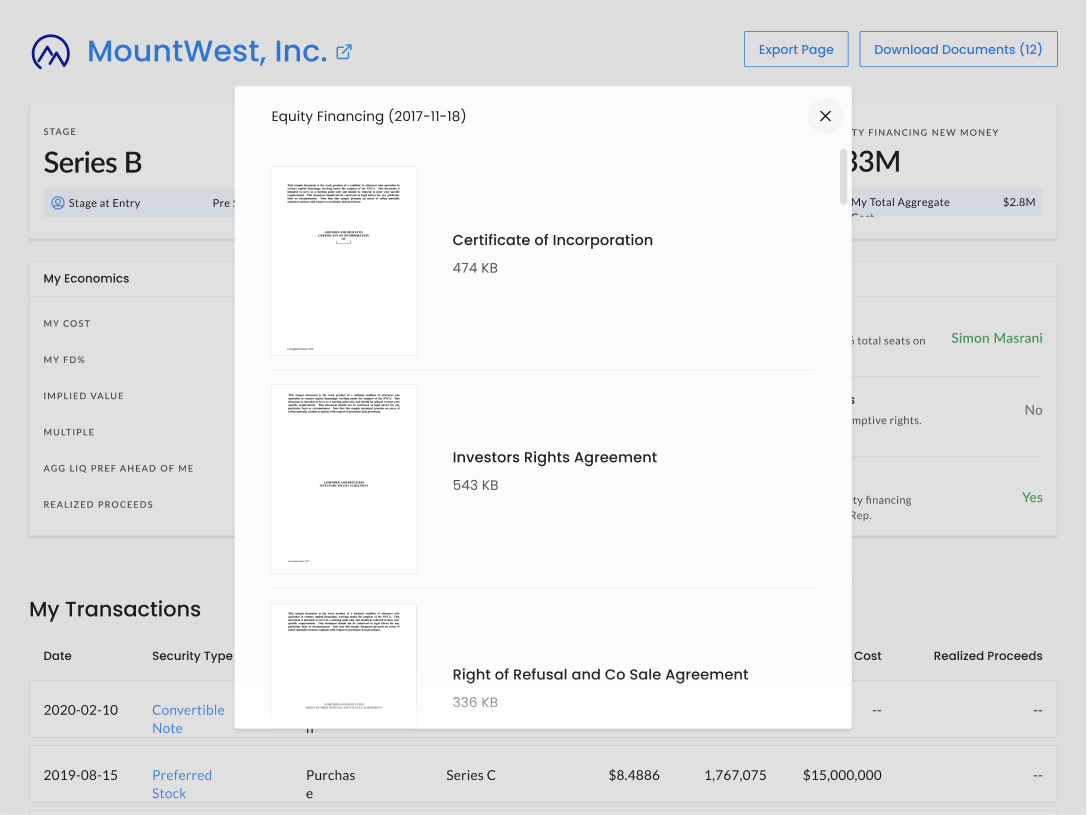
Task: Open the Investors Rights Agreement thumbnail
Action: pos(344,478)
